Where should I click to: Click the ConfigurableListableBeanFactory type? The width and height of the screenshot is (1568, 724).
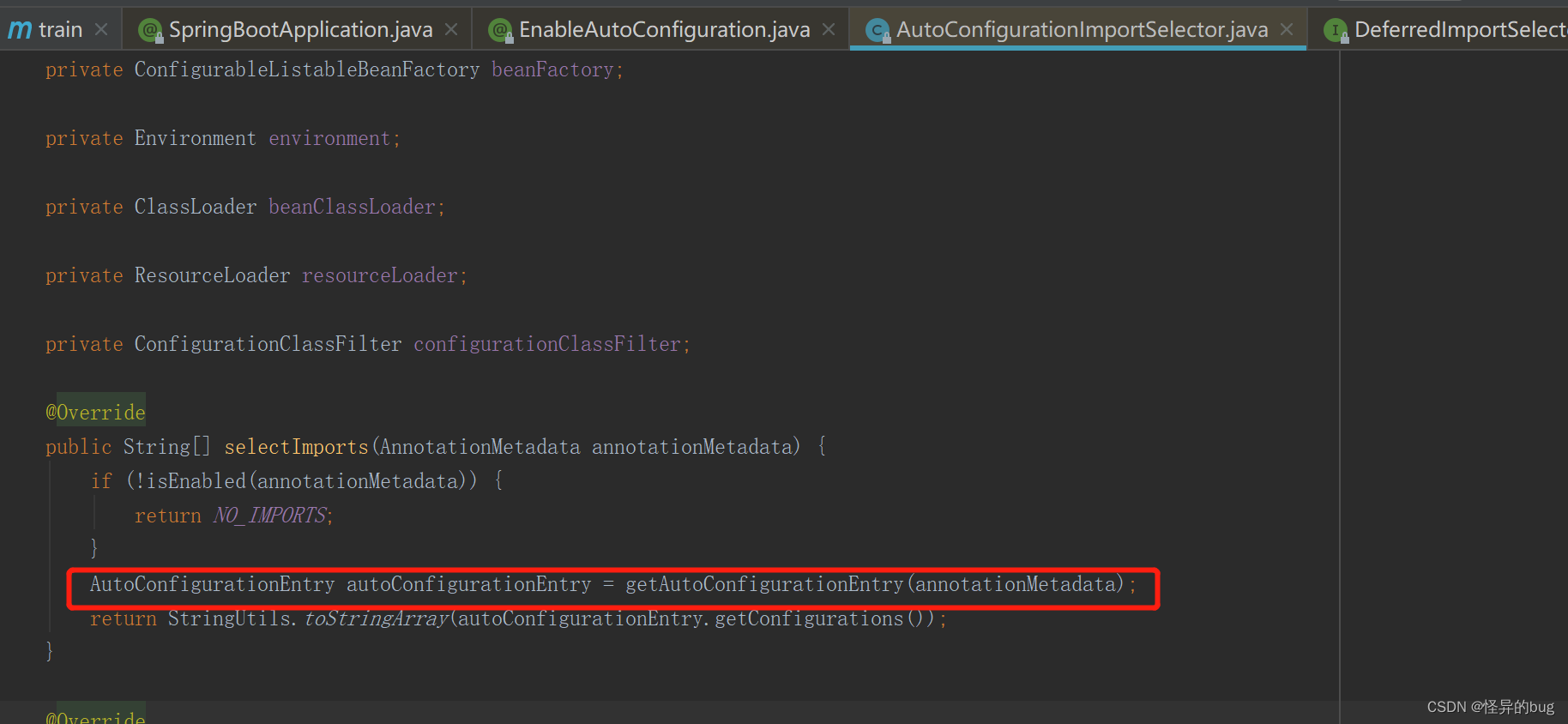point(307,69)
